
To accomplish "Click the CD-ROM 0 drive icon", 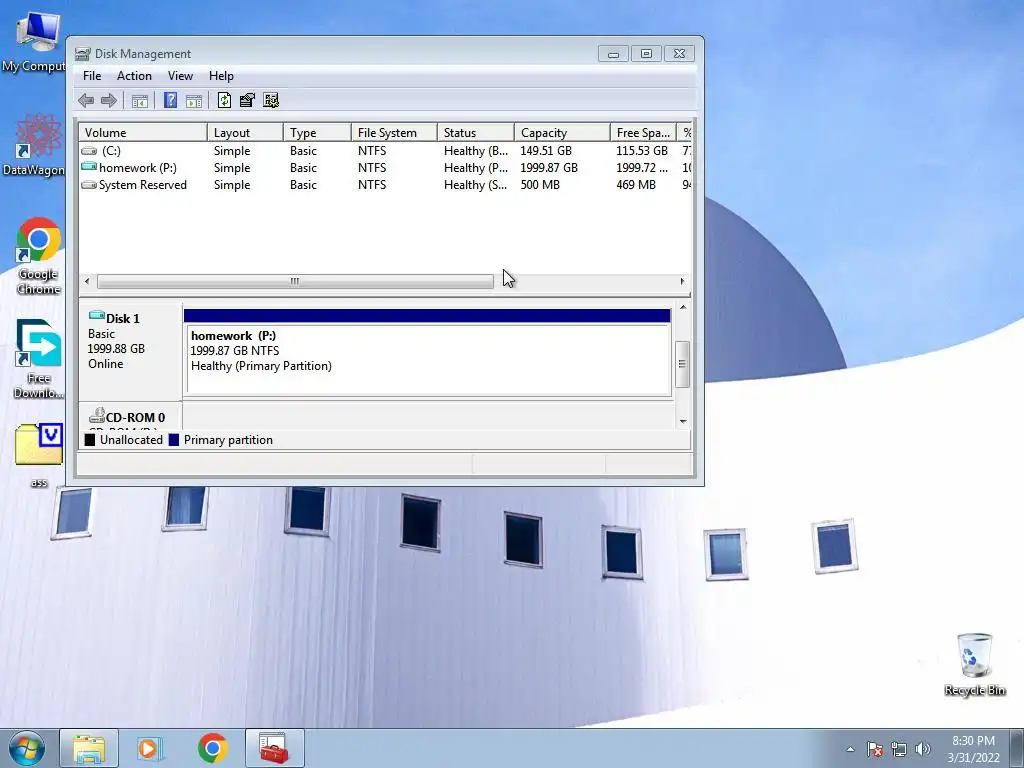I will (97, 415).
